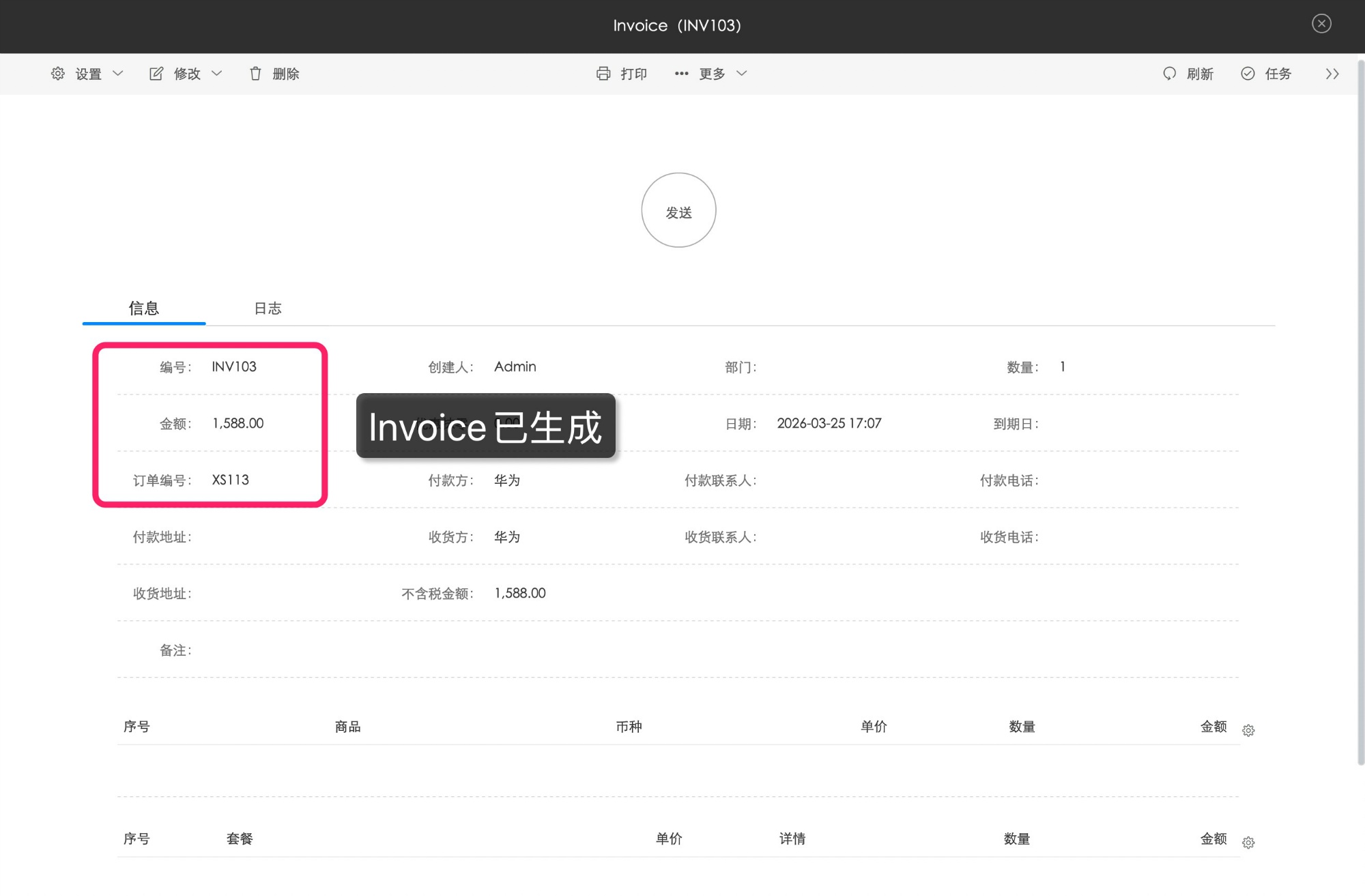This screenshot has width=1365, height=896.
Task: Expand the 设置 dropdown arrow
Action: click(x=118, y=74)
